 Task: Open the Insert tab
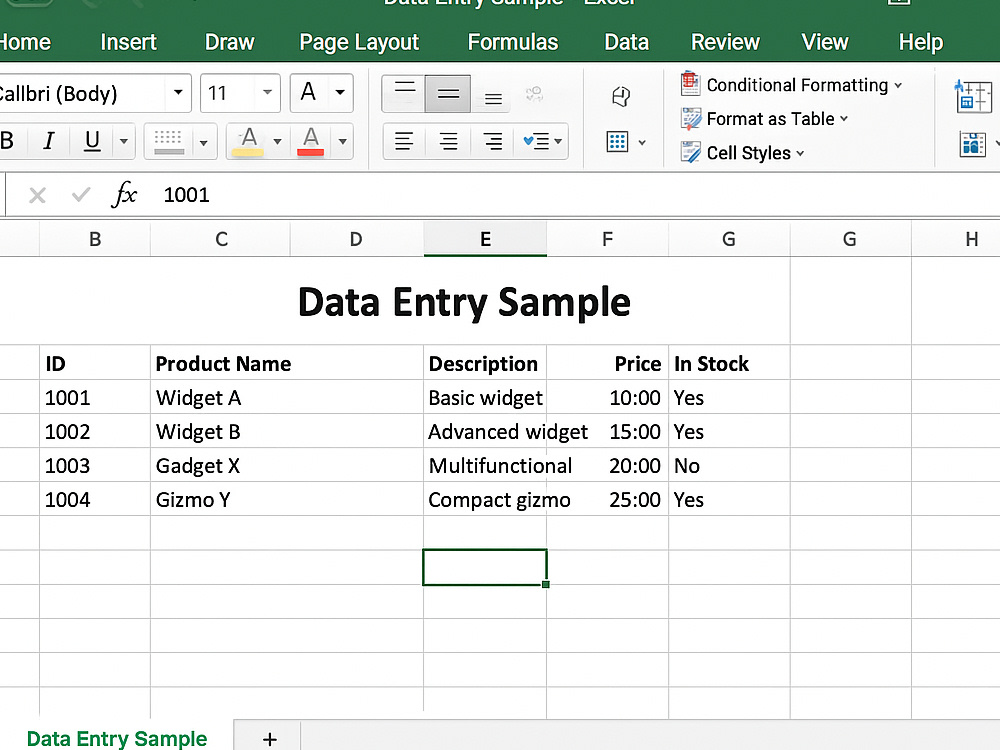tap(128, 42)
